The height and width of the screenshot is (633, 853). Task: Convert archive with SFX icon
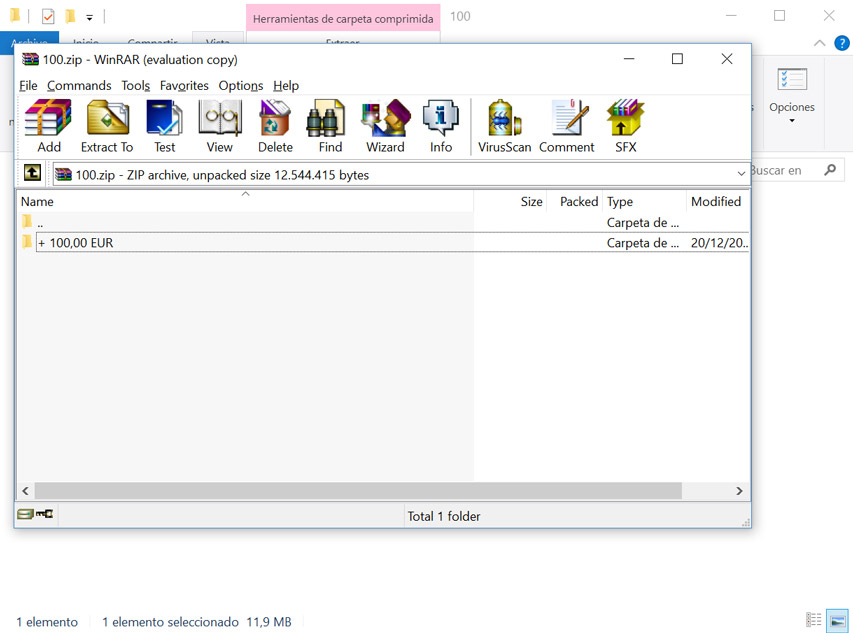click(625, 126)
